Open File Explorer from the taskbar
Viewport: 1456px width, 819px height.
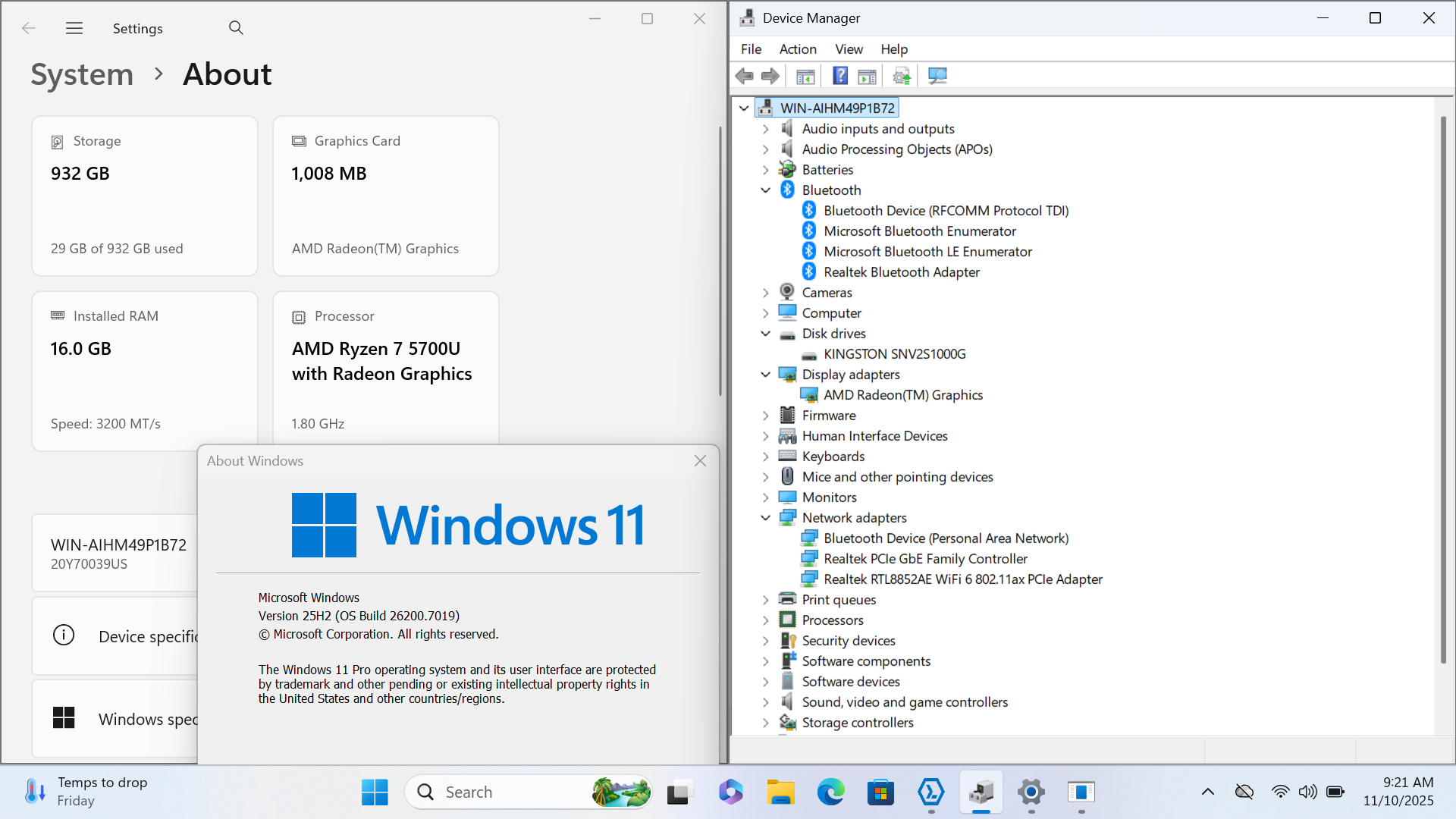click(x=780, y=792)
